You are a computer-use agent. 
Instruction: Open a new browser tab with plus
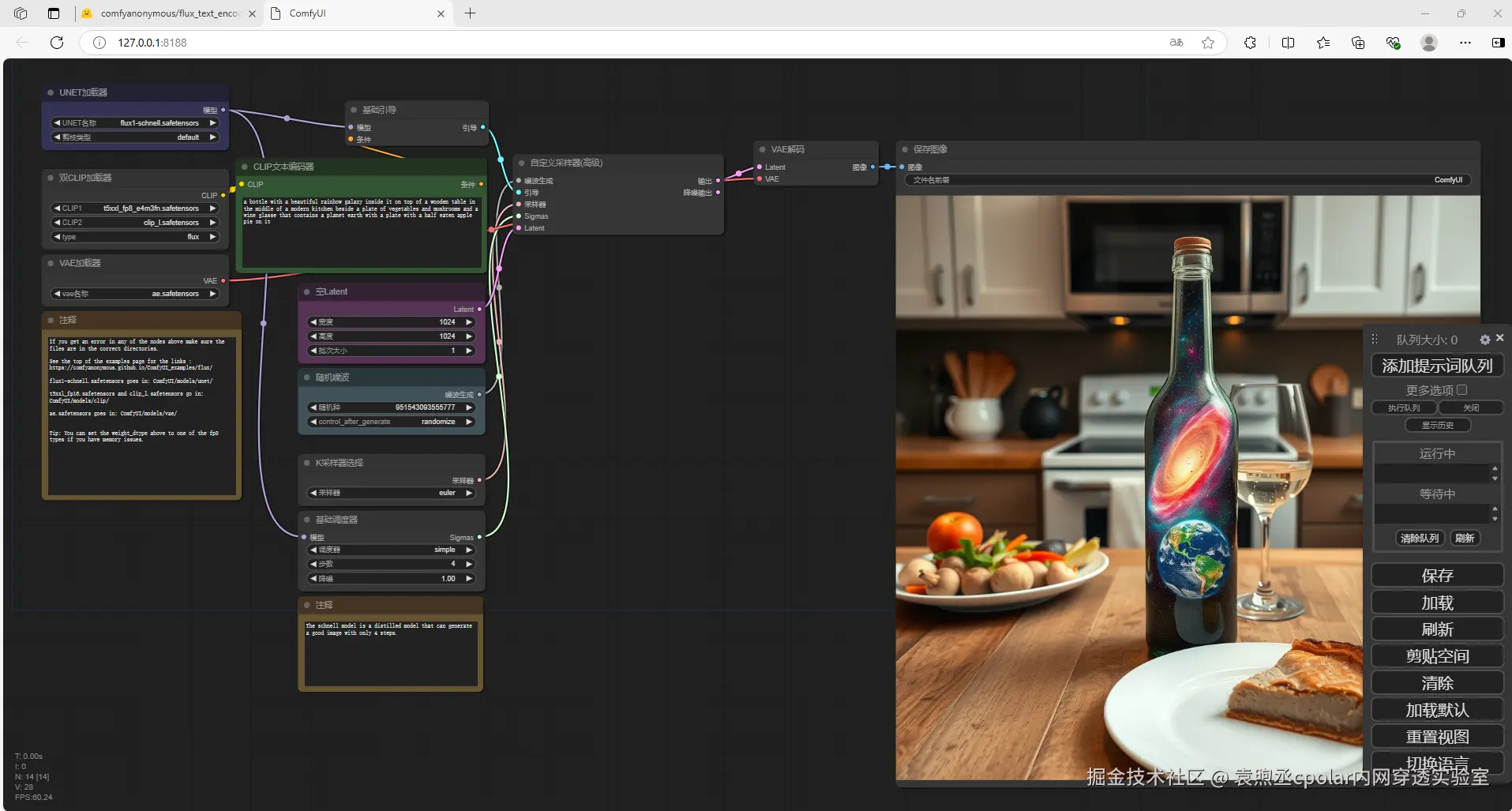click(x=470, y=13)
